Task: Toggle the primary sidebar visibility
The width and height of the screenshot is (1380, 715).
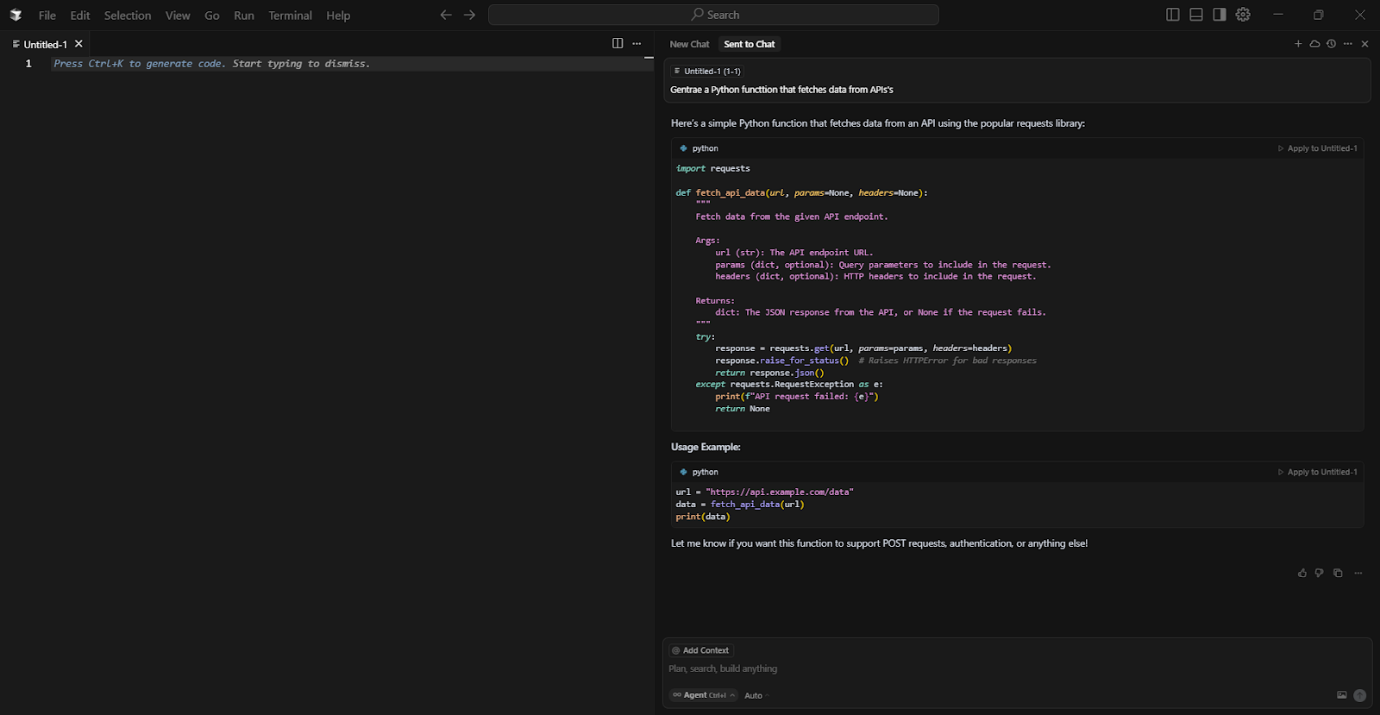Action: click(1172, 14)
